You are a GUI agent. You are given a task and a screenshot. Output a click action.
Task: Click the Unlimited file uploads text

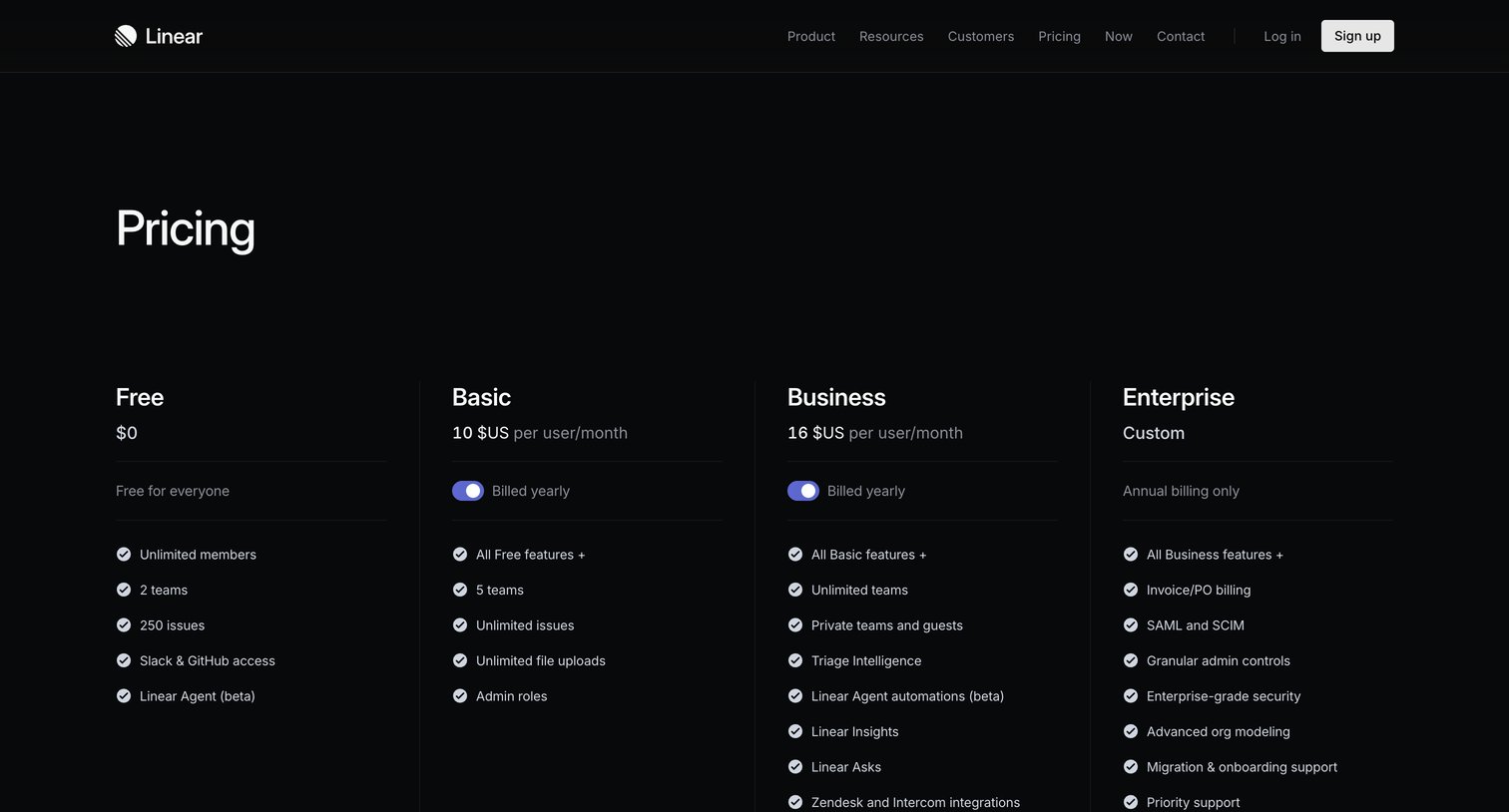(x=541, y=660)
